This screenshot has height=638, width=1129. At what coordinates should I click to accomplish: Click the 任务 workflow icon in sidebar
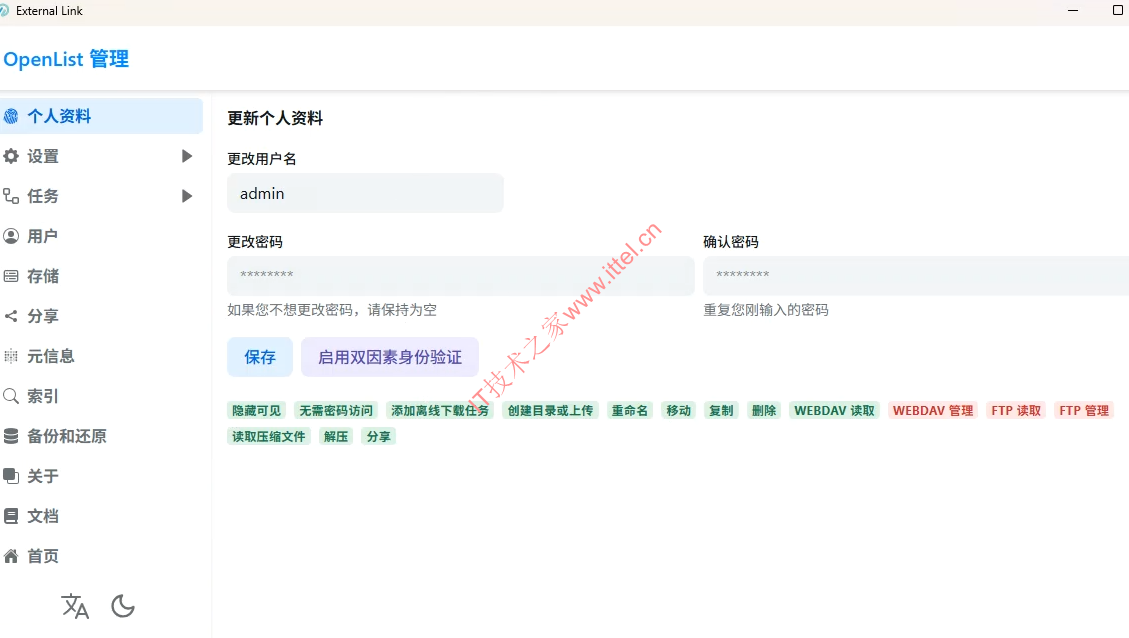click(11, 196)
